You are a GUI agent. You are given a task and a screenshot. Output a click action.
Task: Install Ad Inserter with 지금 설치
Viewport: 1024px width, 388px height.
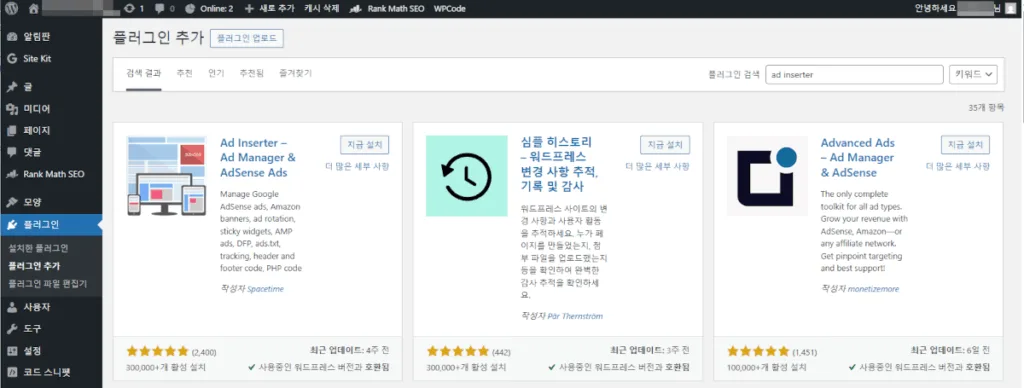point(364,144)
